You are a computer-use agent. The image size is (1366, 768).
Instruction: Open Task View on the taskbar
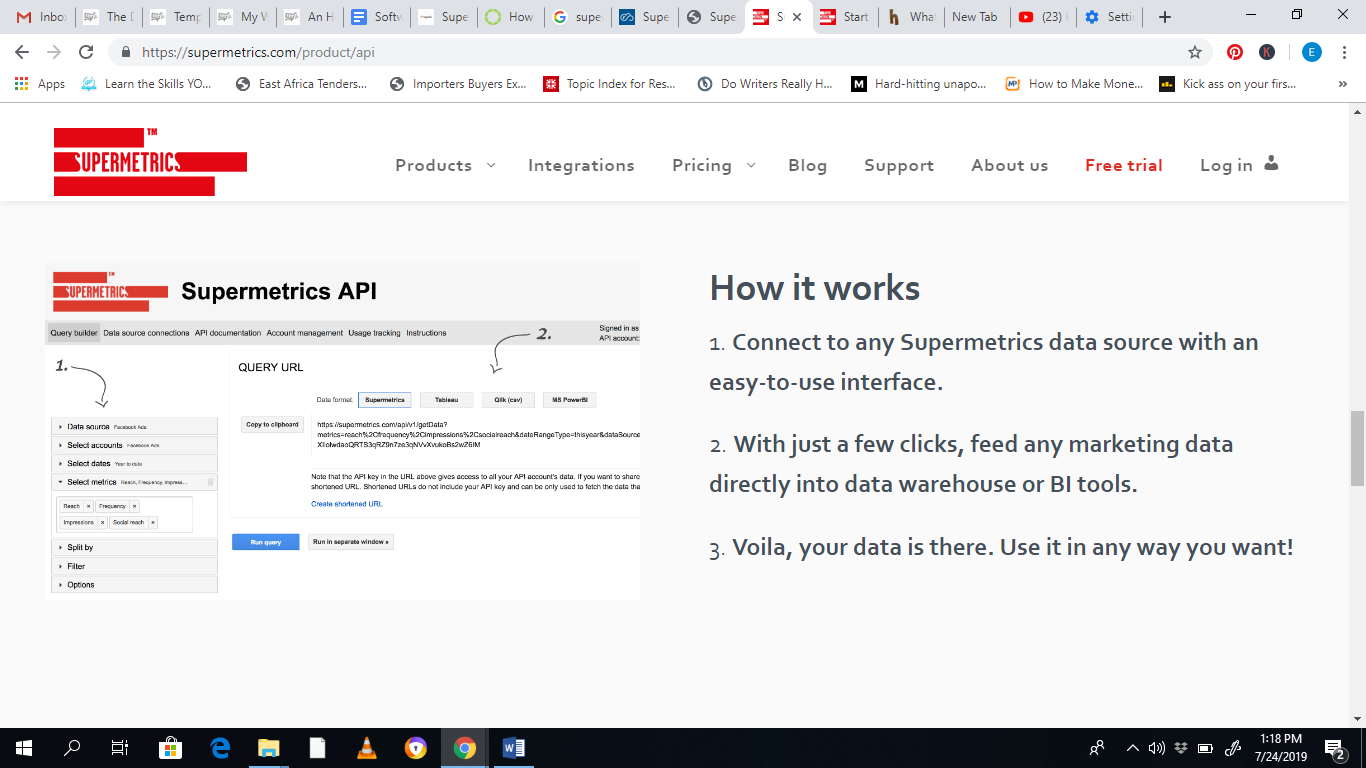pos(120,748)
